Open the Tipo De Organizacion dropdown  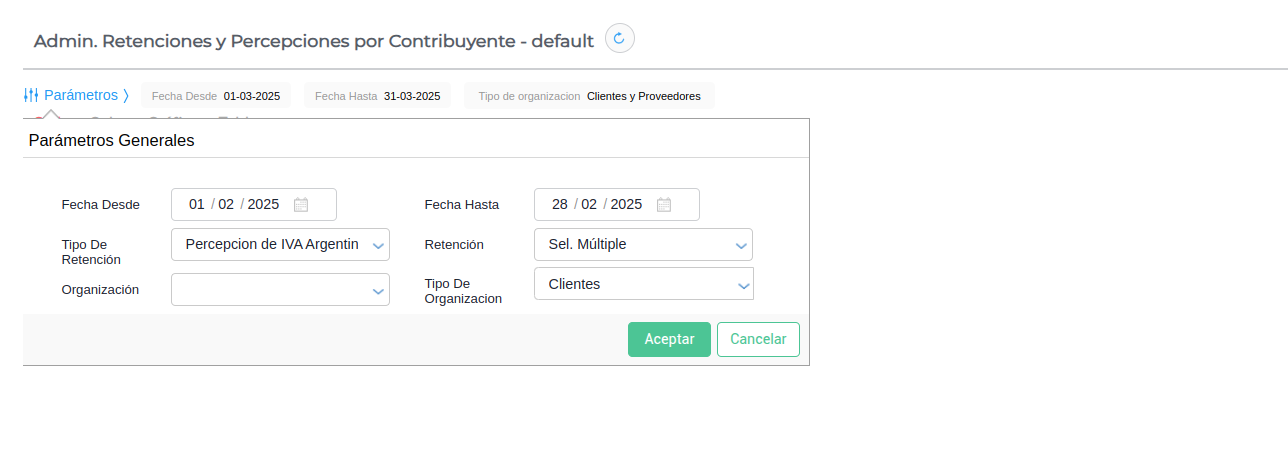click(743, 285)
